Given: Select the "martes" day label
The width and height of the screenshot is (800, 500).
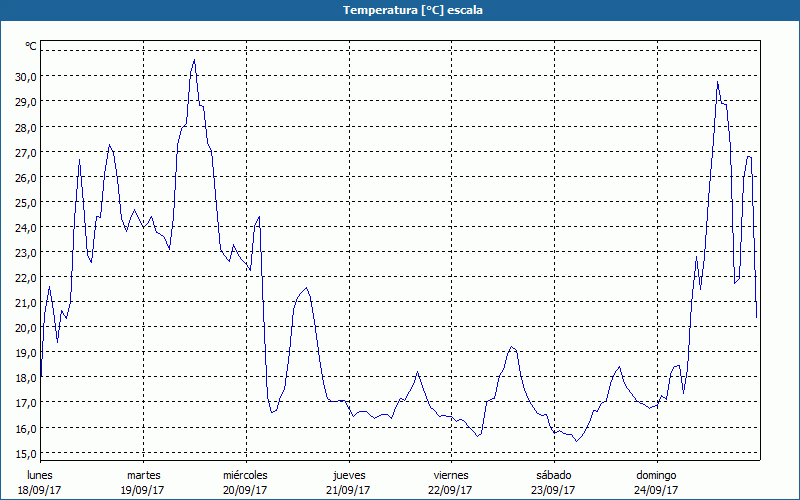Looking at the screenshot, I should 143,474.
